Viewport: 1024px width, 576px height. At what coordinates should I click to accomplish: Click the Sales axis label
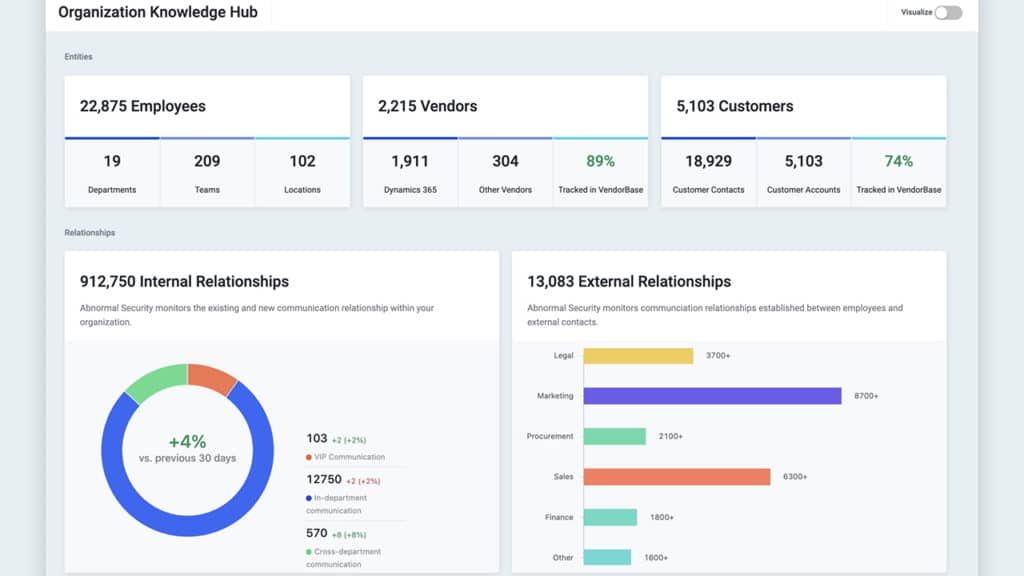pos(563,477)
